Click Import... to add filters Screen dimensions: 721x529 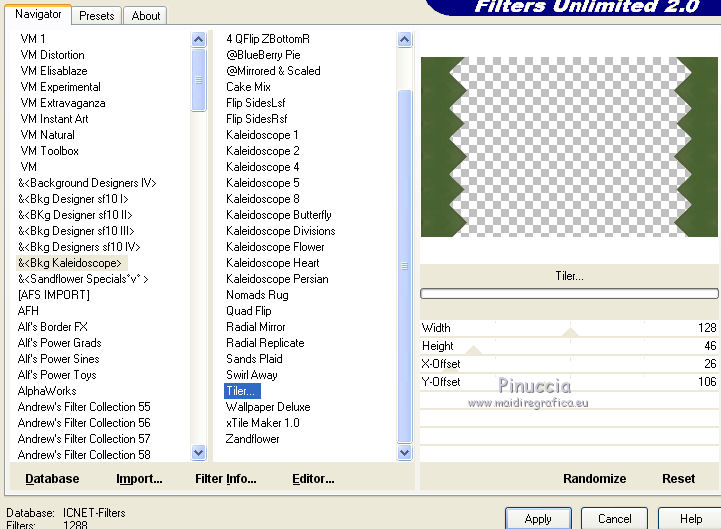pyautogui.click(x=139, y=478)
